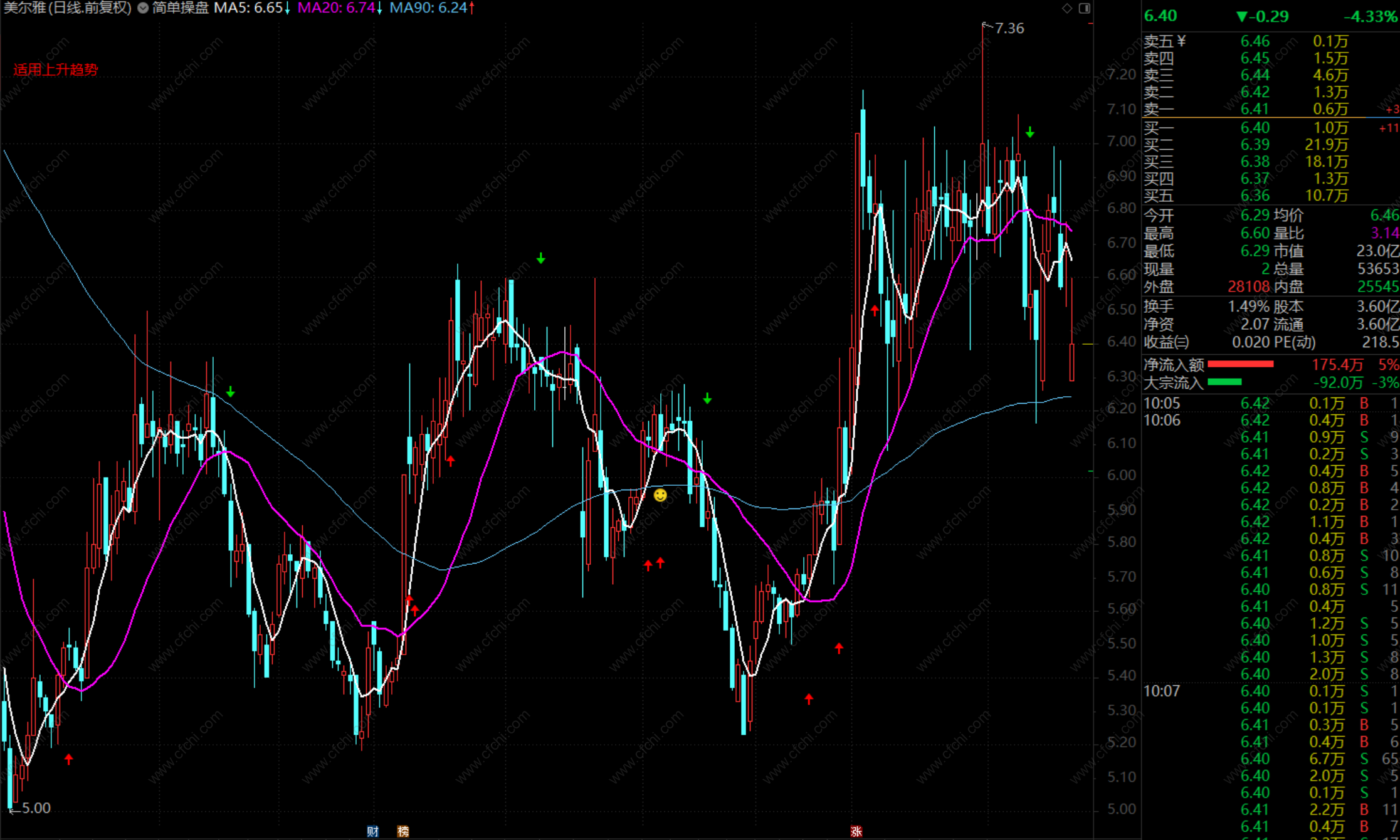Click the 美尔雅 daily chart title
This screenshot has height=840, width=1400.
67,8
